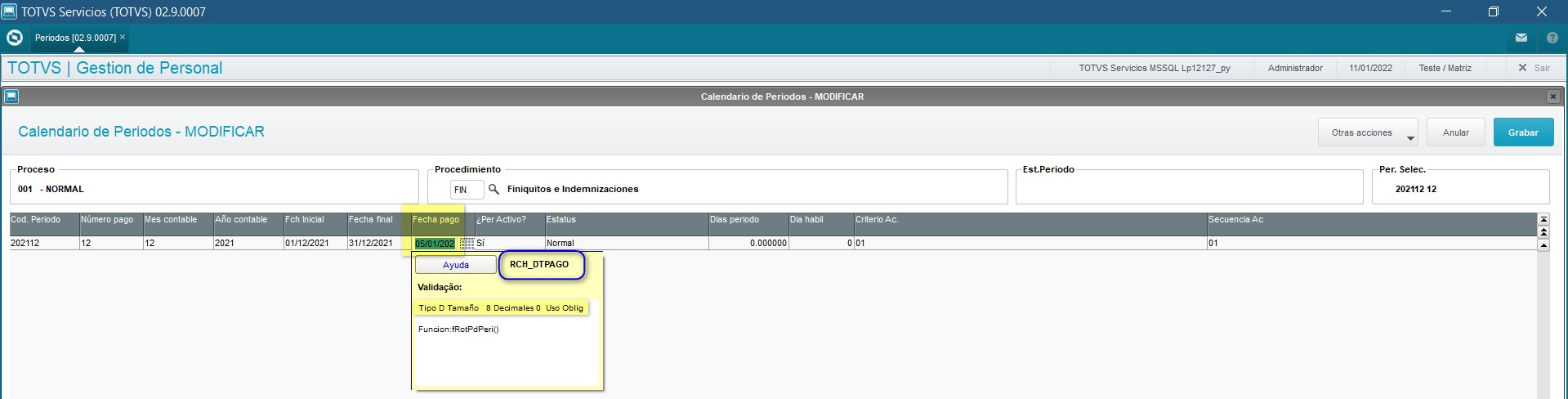The image size is (1568, 399).
Task: Open the help question mark icon
Action: [x=1552, y=38]
